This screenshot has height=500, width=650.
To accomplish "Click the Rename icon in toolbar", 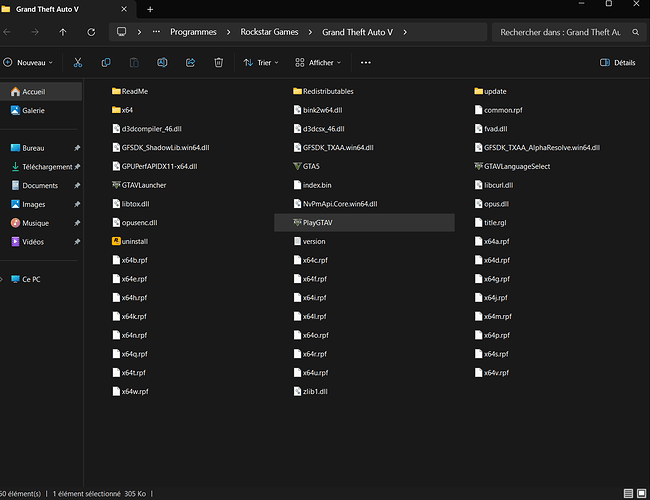I will [162, 63].
